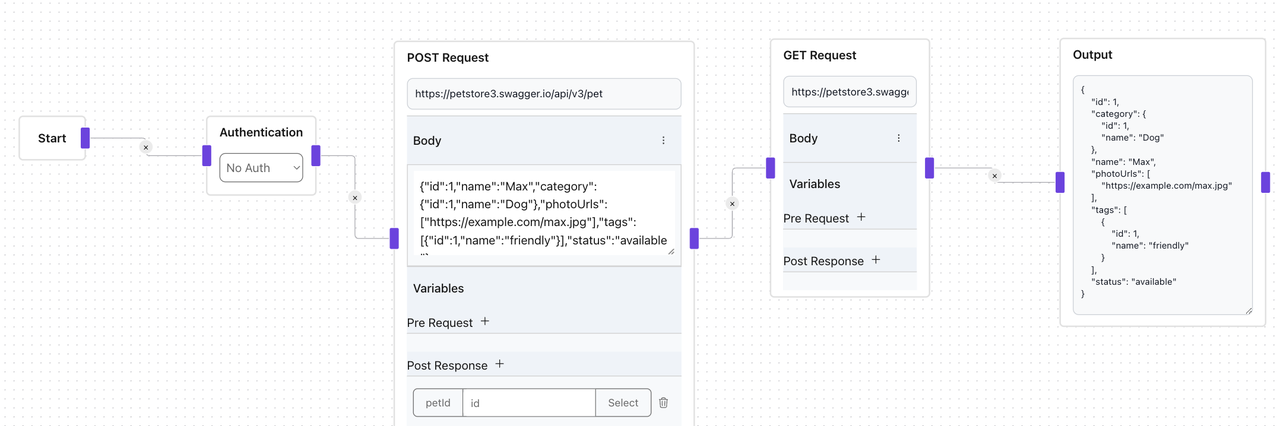1280x426 pixels.
Task: Click the POST Request URL field
Action: [x=543, y=94]
